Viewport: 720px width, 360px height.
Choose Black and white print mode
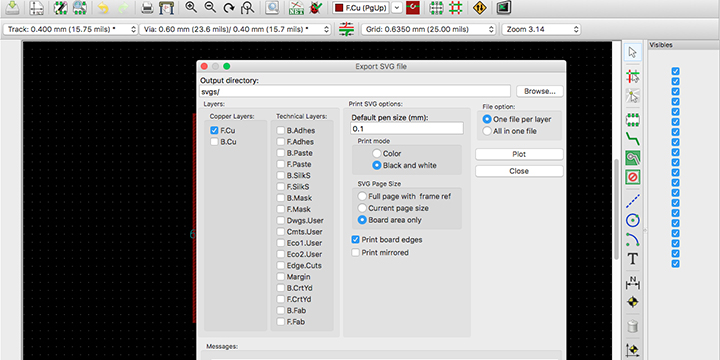(x=377, y=165)
